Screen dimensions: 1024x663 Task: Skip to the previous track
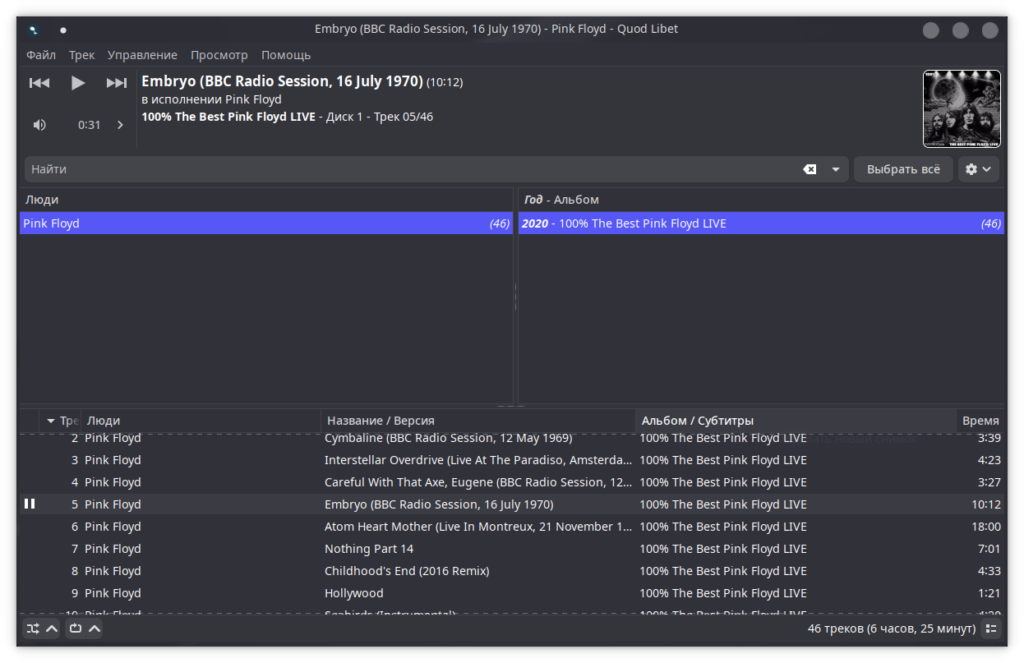39,83
